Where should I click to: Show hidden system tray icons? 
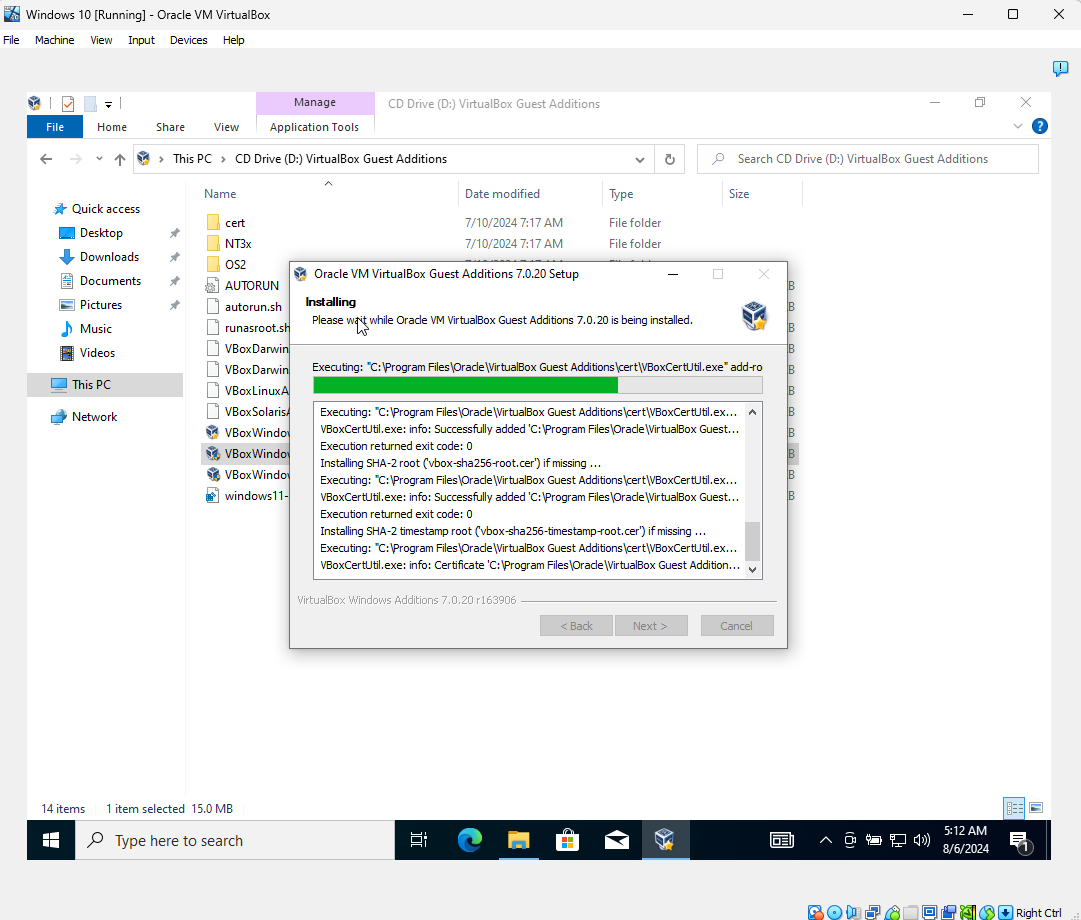825,840
